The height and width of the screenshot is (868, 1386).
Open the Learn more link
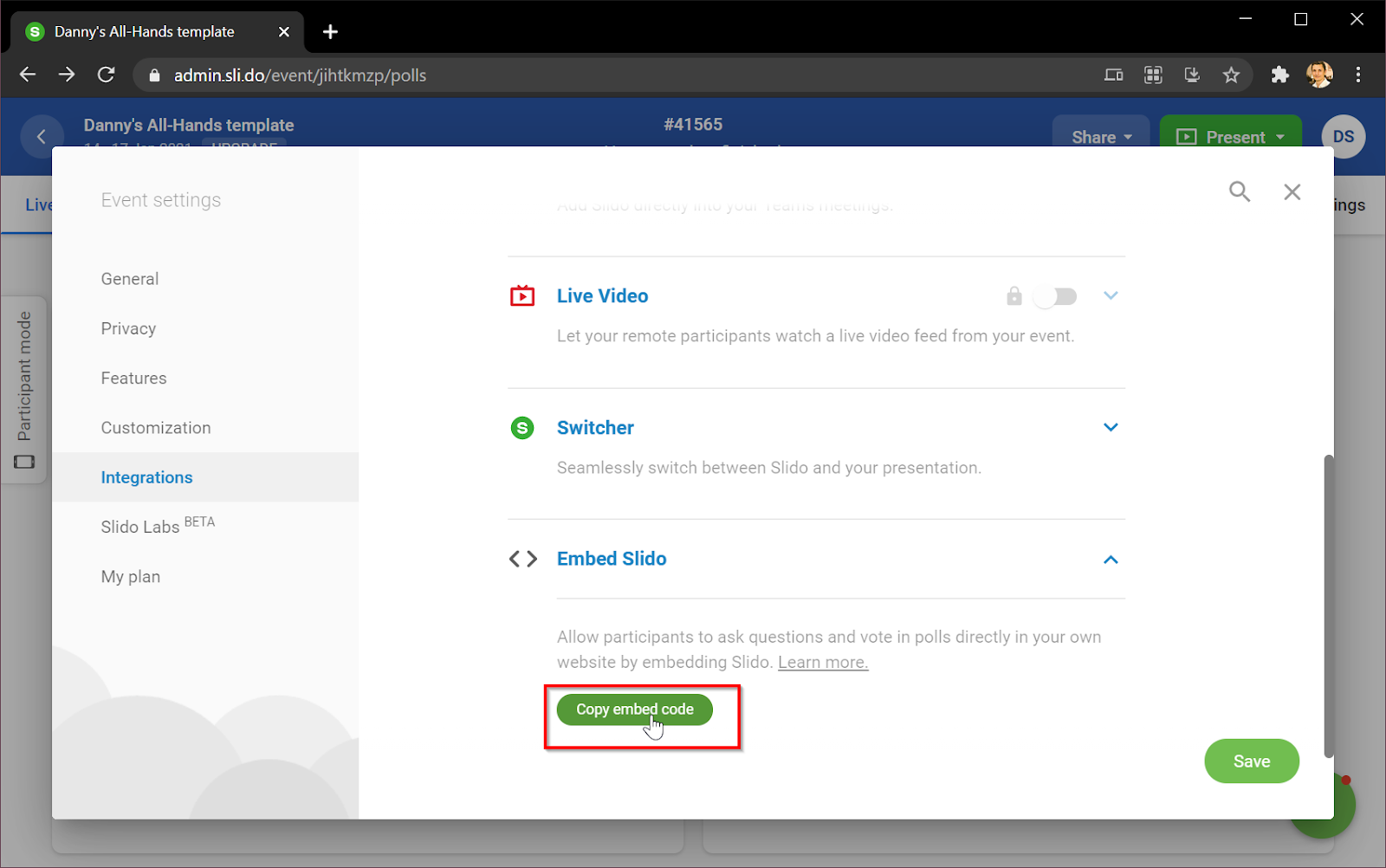[823, 663]
